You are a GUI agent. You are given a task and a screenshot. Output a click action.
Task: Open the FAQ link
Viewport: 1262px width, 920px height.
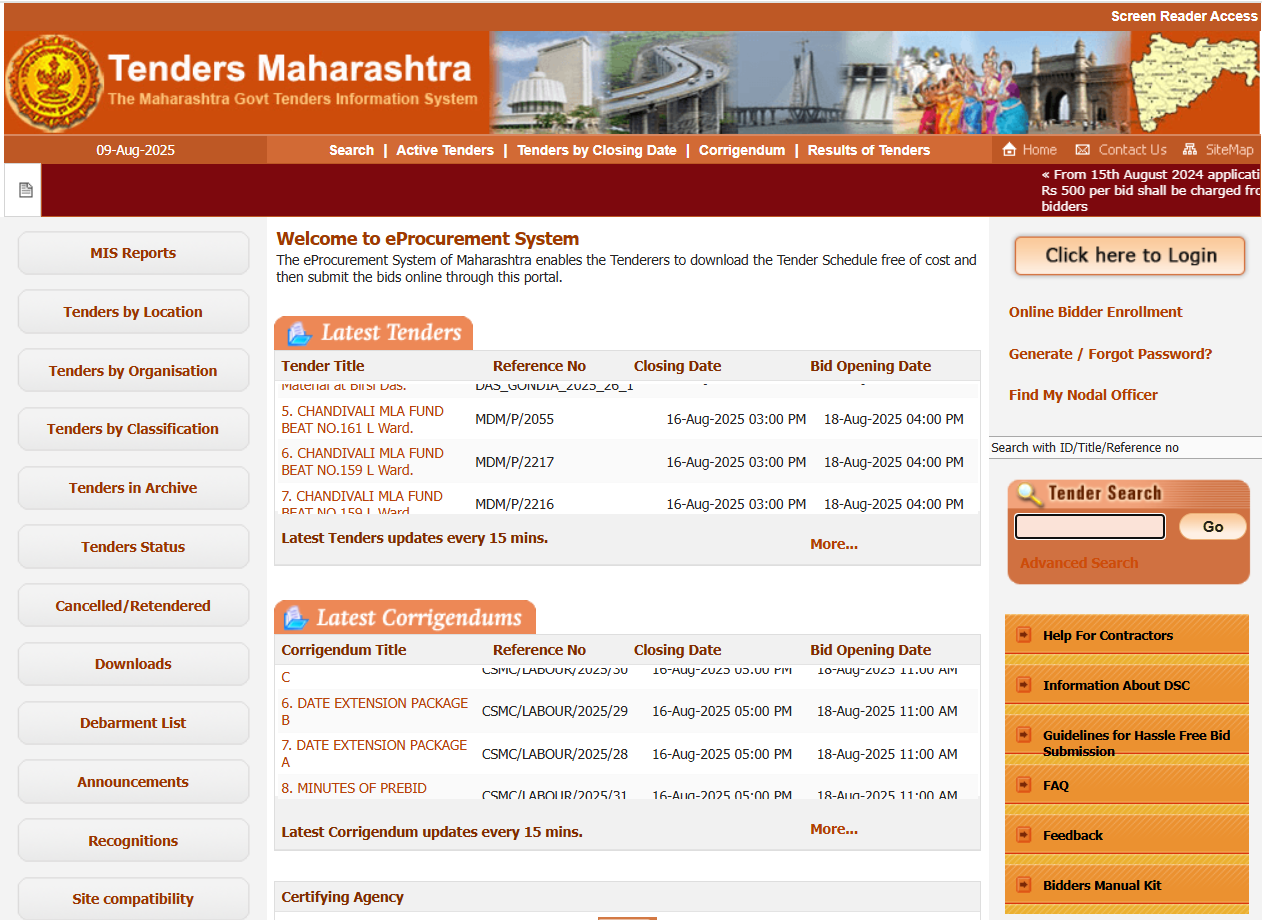click(x=1056, y=785)
